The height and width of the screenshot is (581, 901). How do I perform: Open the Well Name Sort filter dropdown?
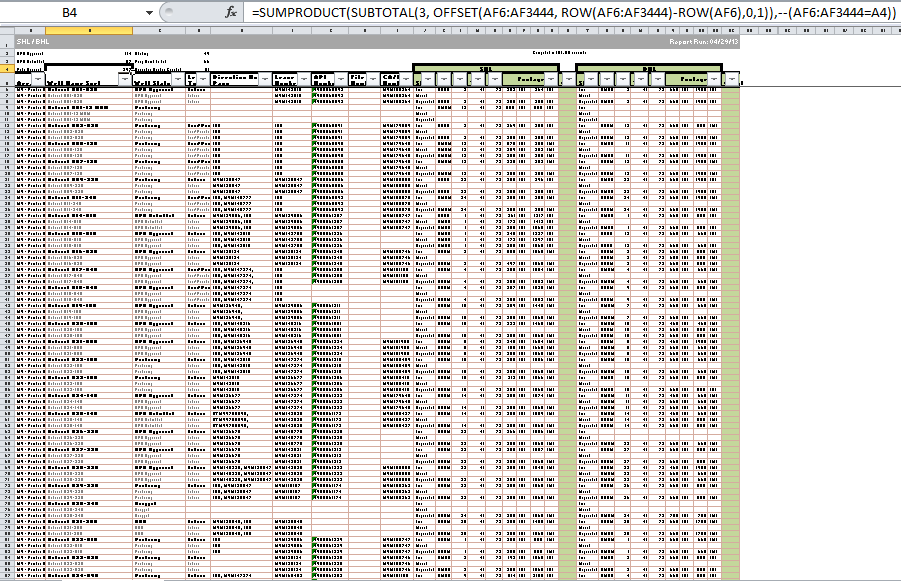(x=125, y=79)
